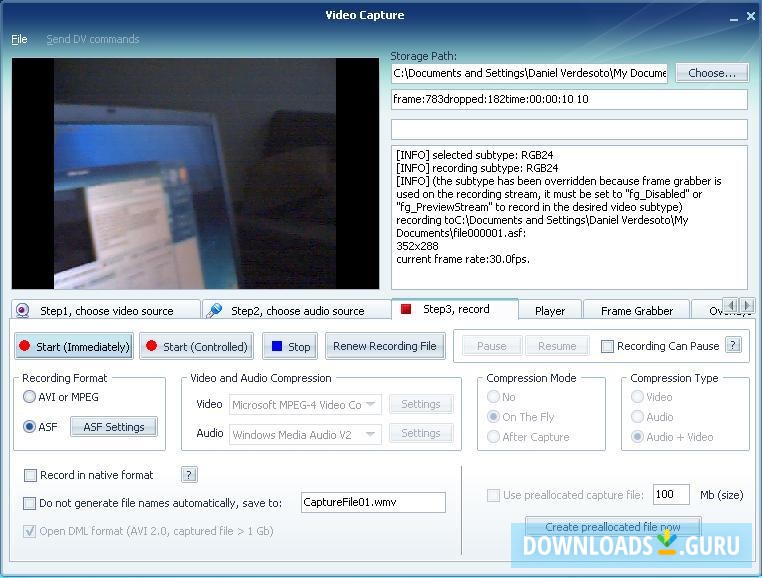Open Video compression Settings

click(421, 404)
